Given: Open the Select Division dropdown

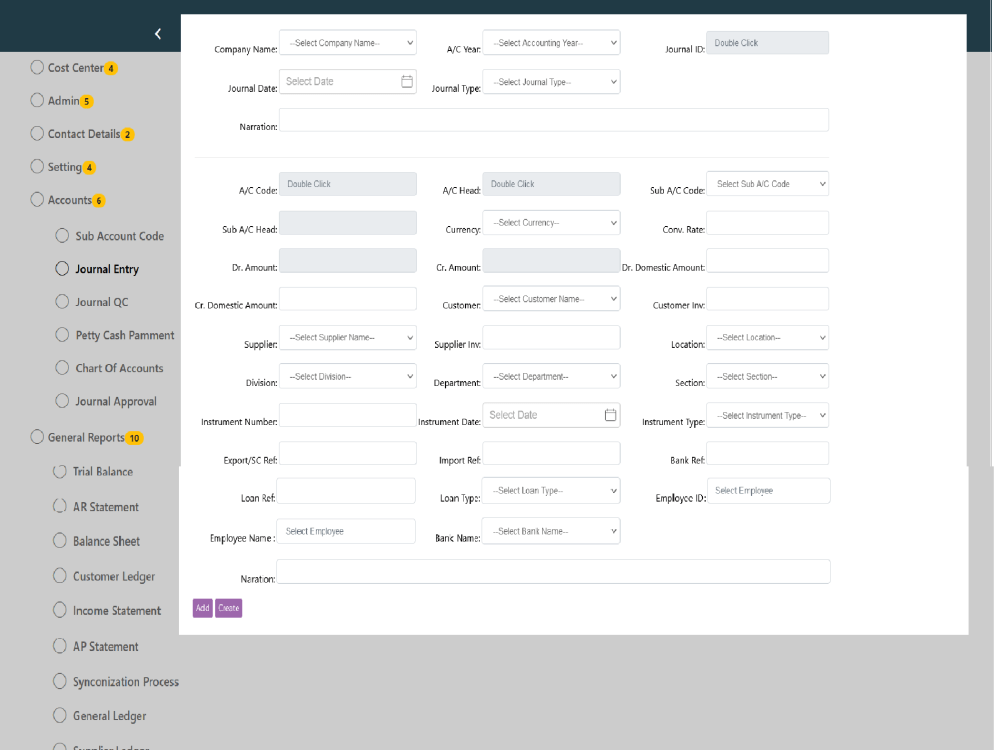Looking at the screenshot, I should [348, 376].
